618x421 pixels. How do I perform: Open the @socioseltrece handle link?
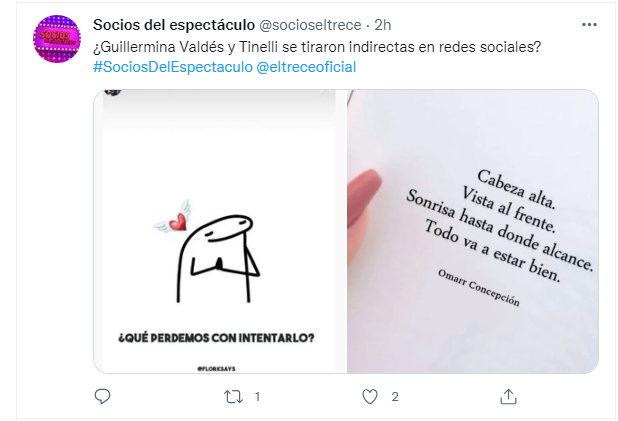[310, 25]
